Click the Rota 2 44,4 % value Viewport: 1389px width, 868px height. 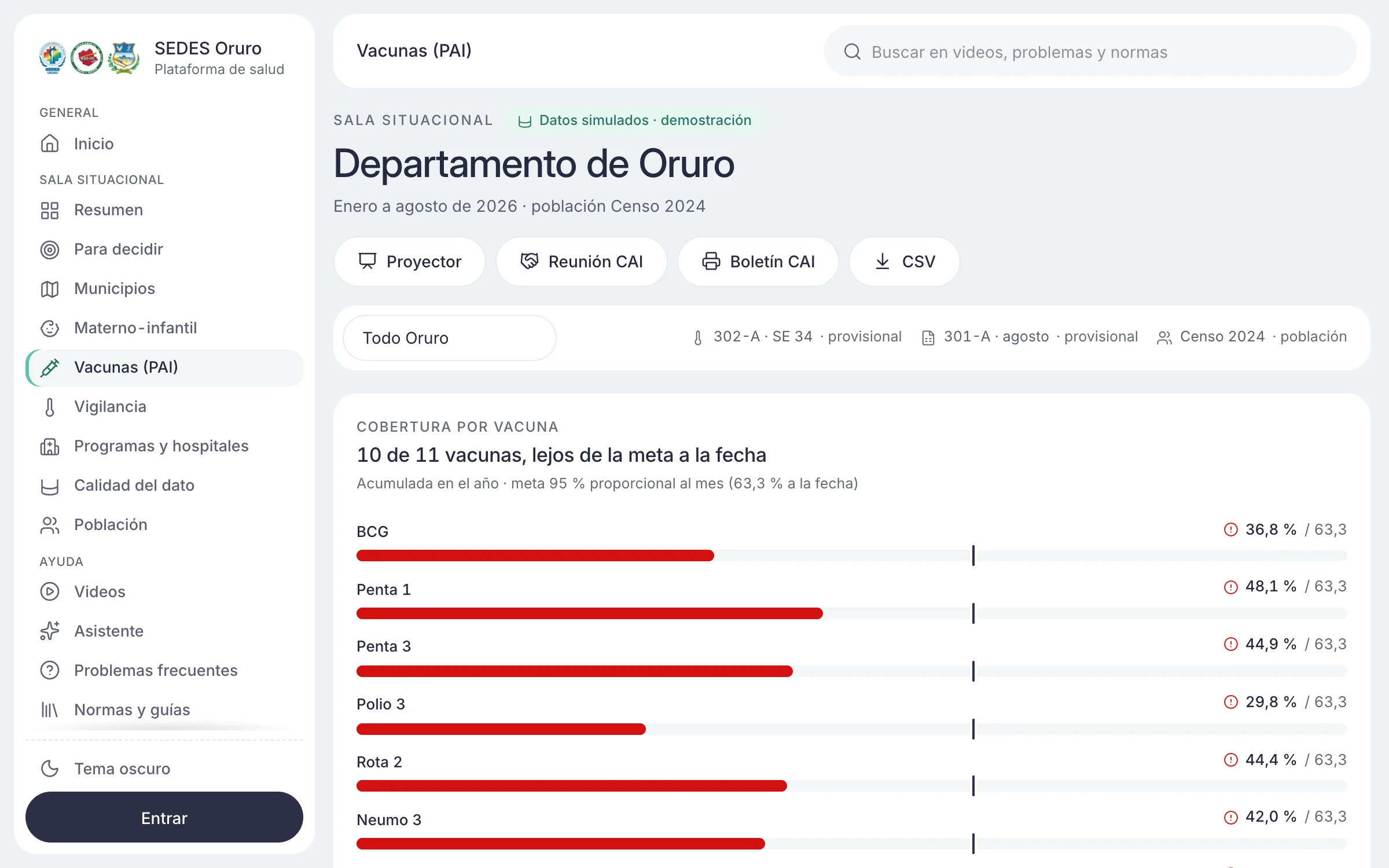point(1271,760)
